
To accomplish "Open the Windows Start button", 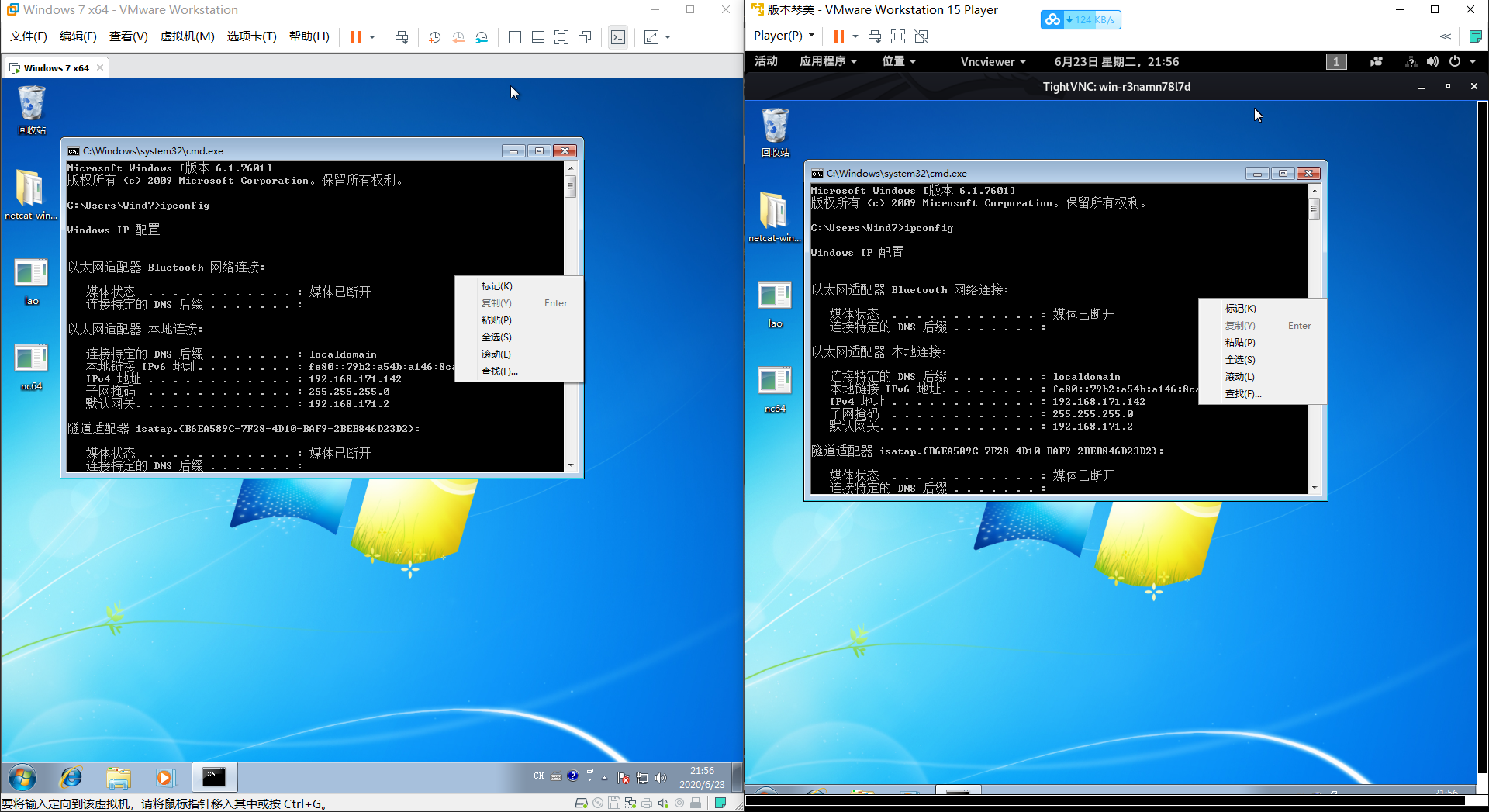I will click(x=22, y=776).
